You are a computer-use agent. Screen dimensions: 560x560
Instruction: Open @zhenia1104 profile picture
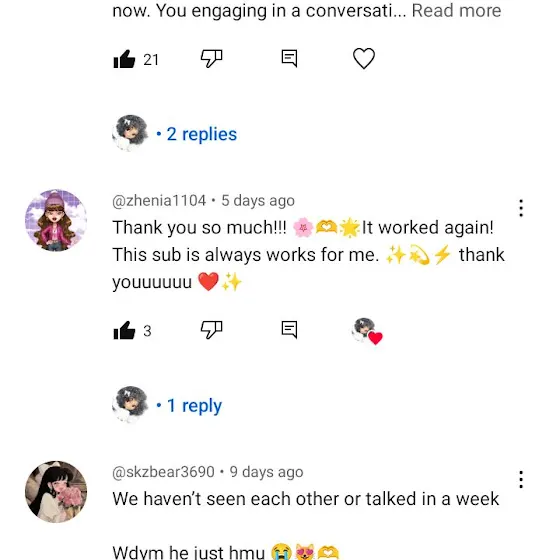pyautogui.click(x=56, y=220)
